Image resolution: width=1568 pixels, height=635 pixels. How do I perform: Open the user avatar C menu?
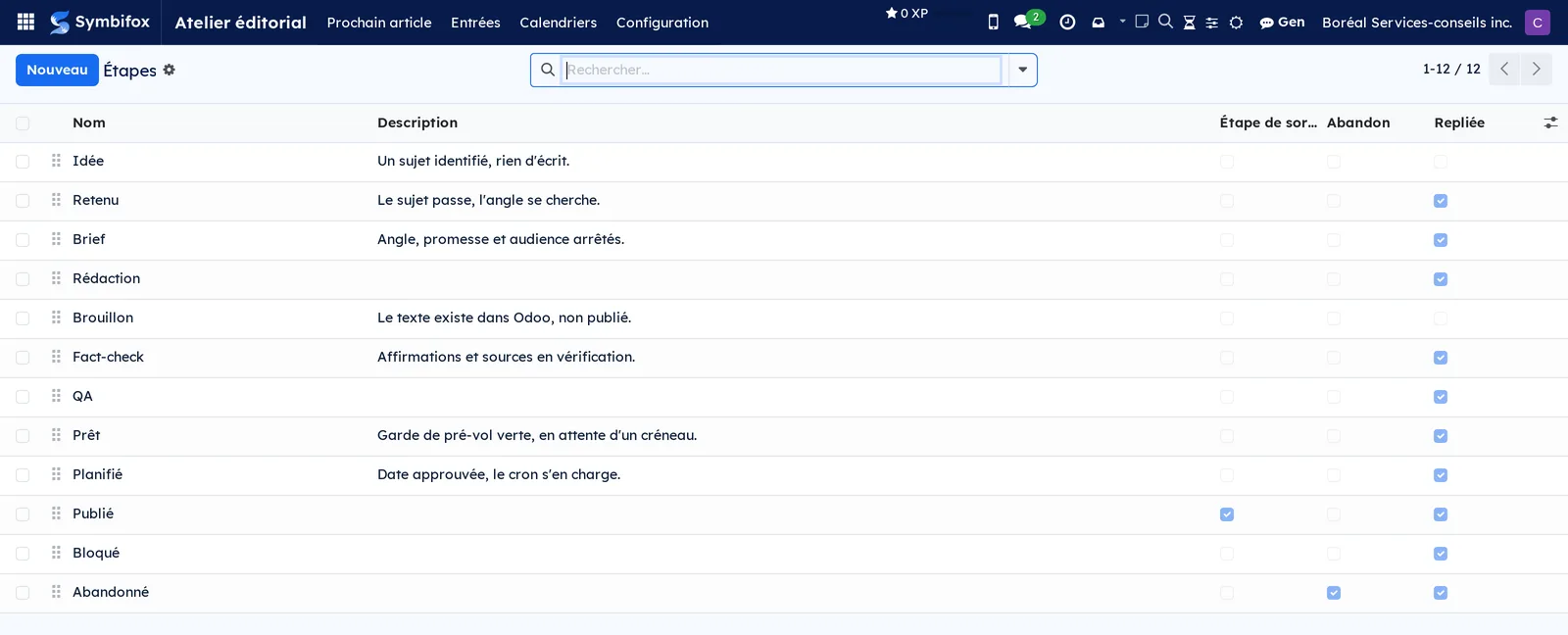click(x=1537, y=22)
